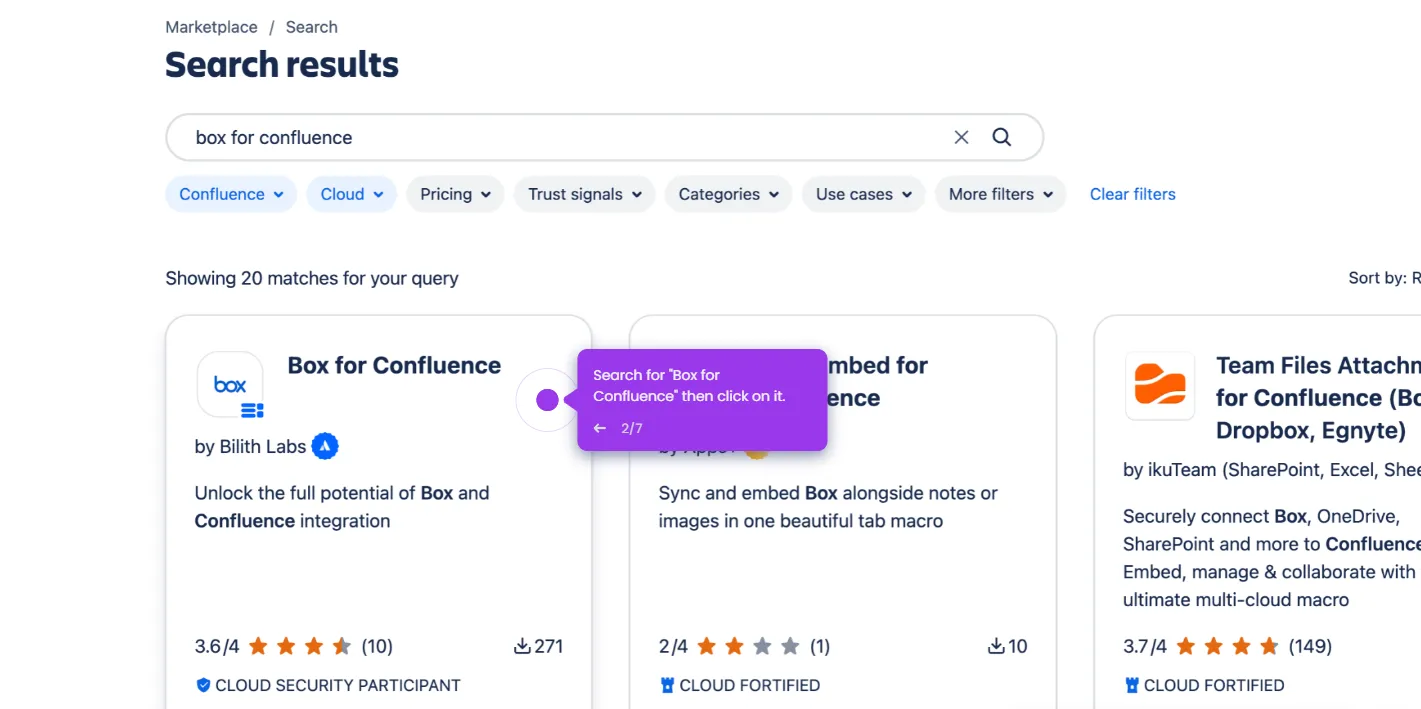Screen dimensions: 1421x709
Task: Click the (10) review count
Action: (x=377, y=646)
